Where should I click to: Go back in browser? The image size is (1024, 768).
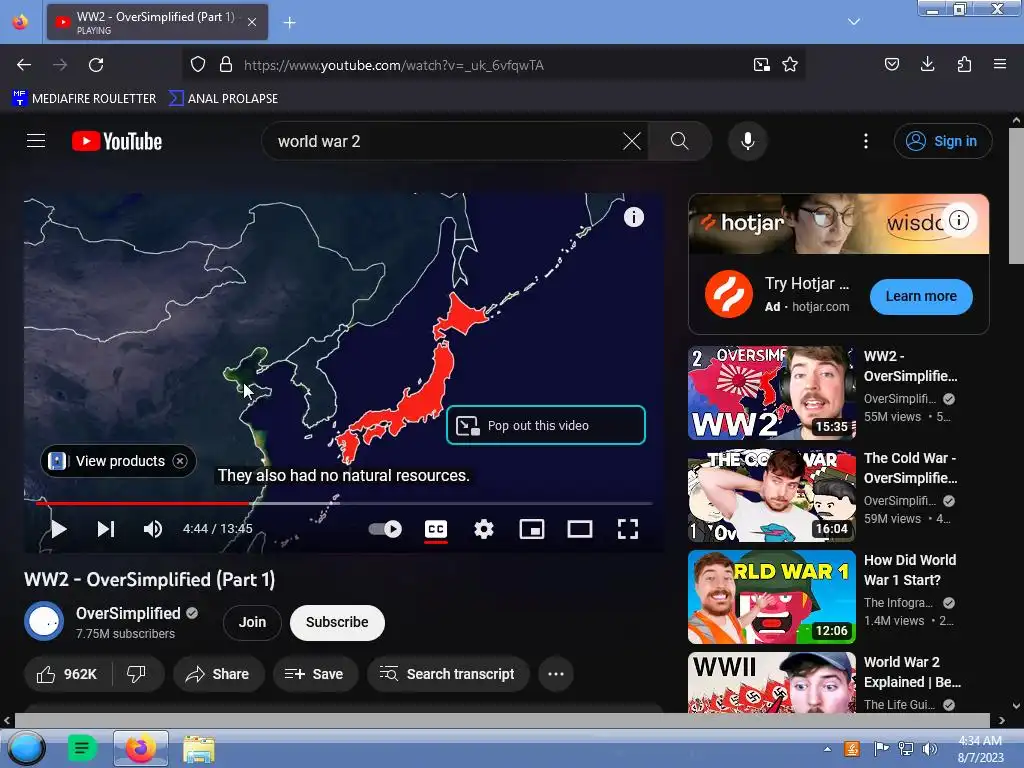point(24,65)
